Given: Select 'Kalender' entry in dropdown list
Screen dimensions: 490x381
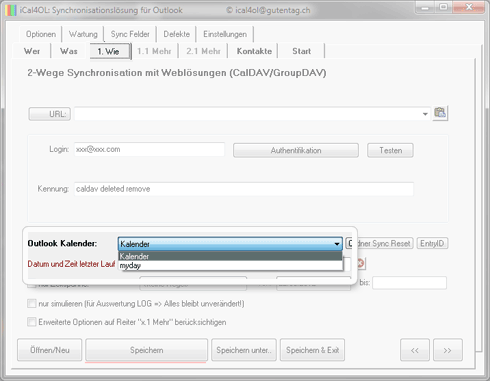Looking at the screenshot, I should tap(230, 256).
